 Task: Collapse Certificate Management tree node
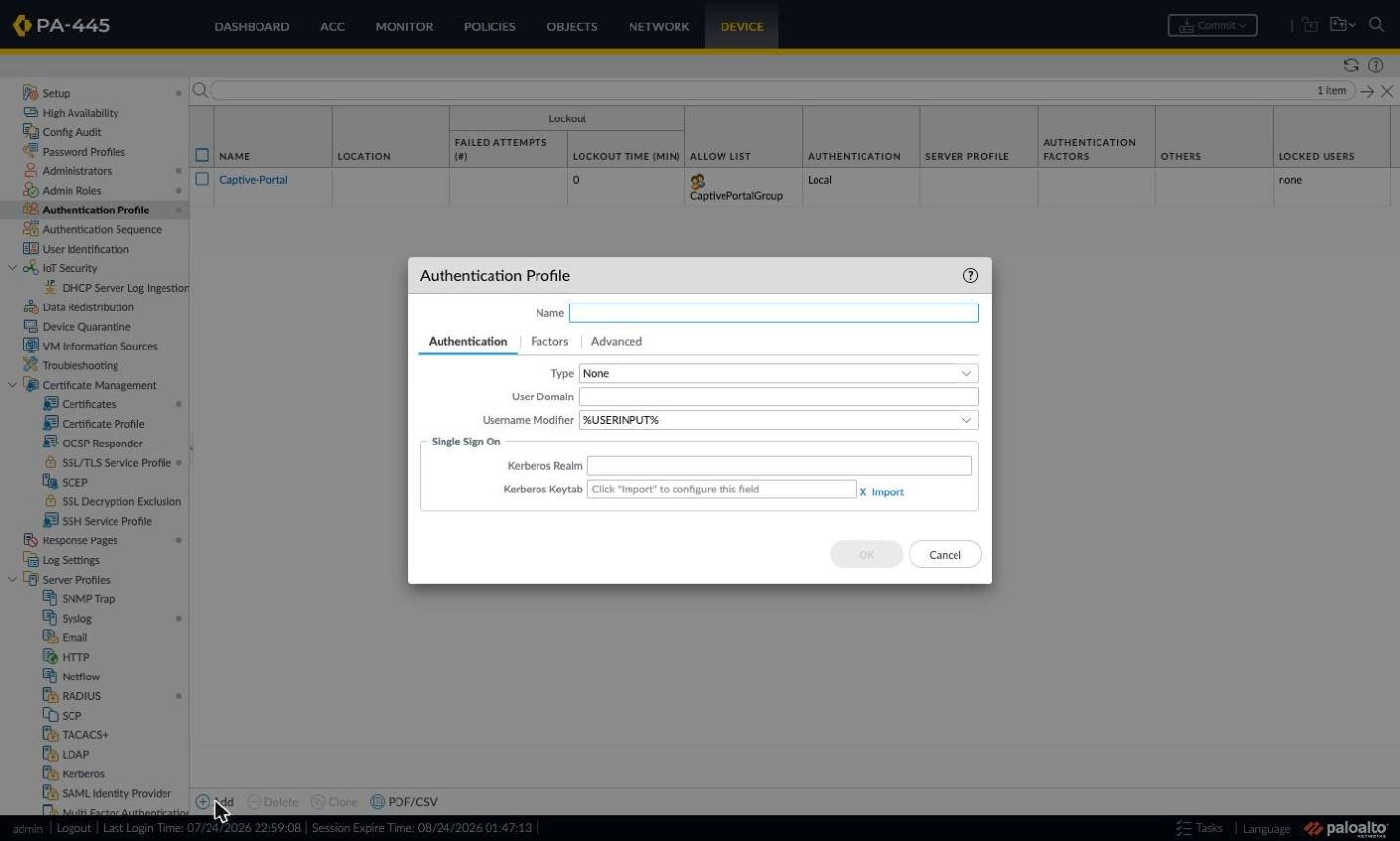[x=12, y=385]
